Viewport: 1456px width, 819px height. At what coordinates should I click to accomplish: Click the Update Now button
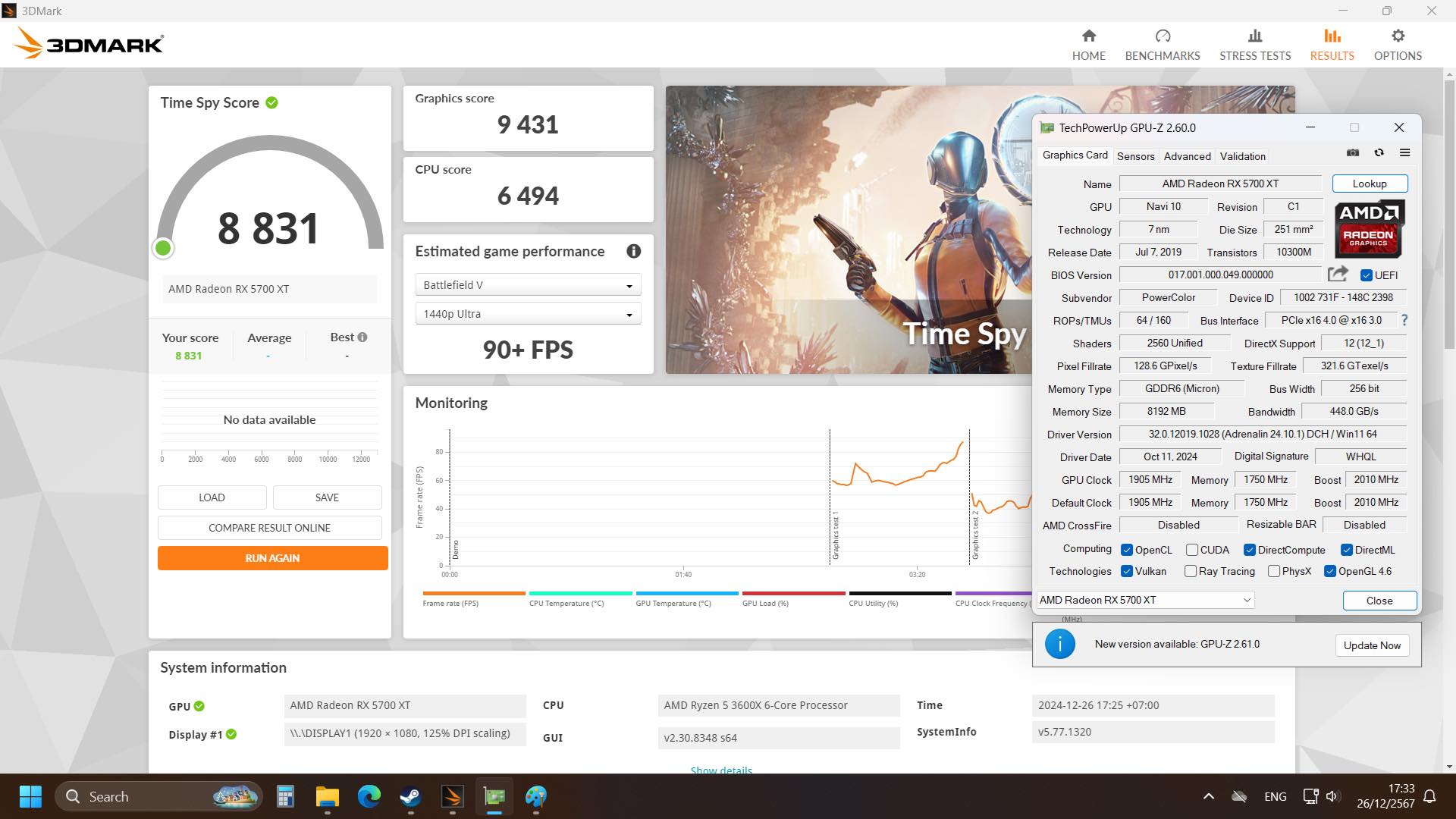click(1371, 645)
